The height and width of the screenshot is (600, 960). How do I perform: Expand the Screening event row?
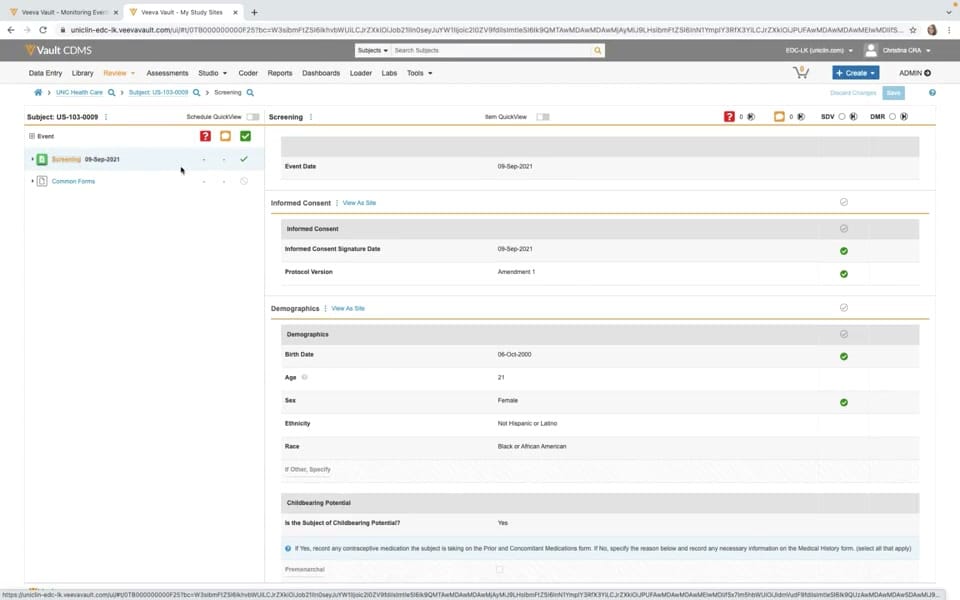[x=32, y=159]
